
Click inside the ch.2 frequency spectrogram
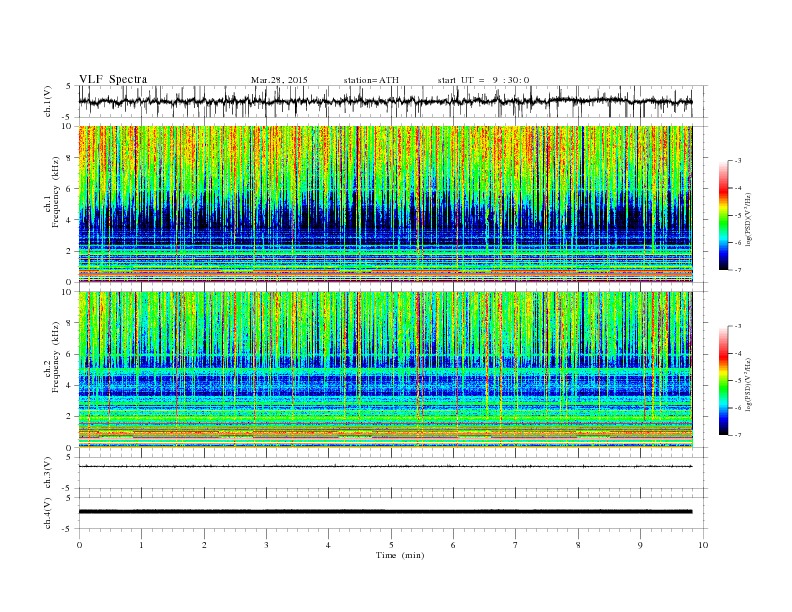point(385,370)
